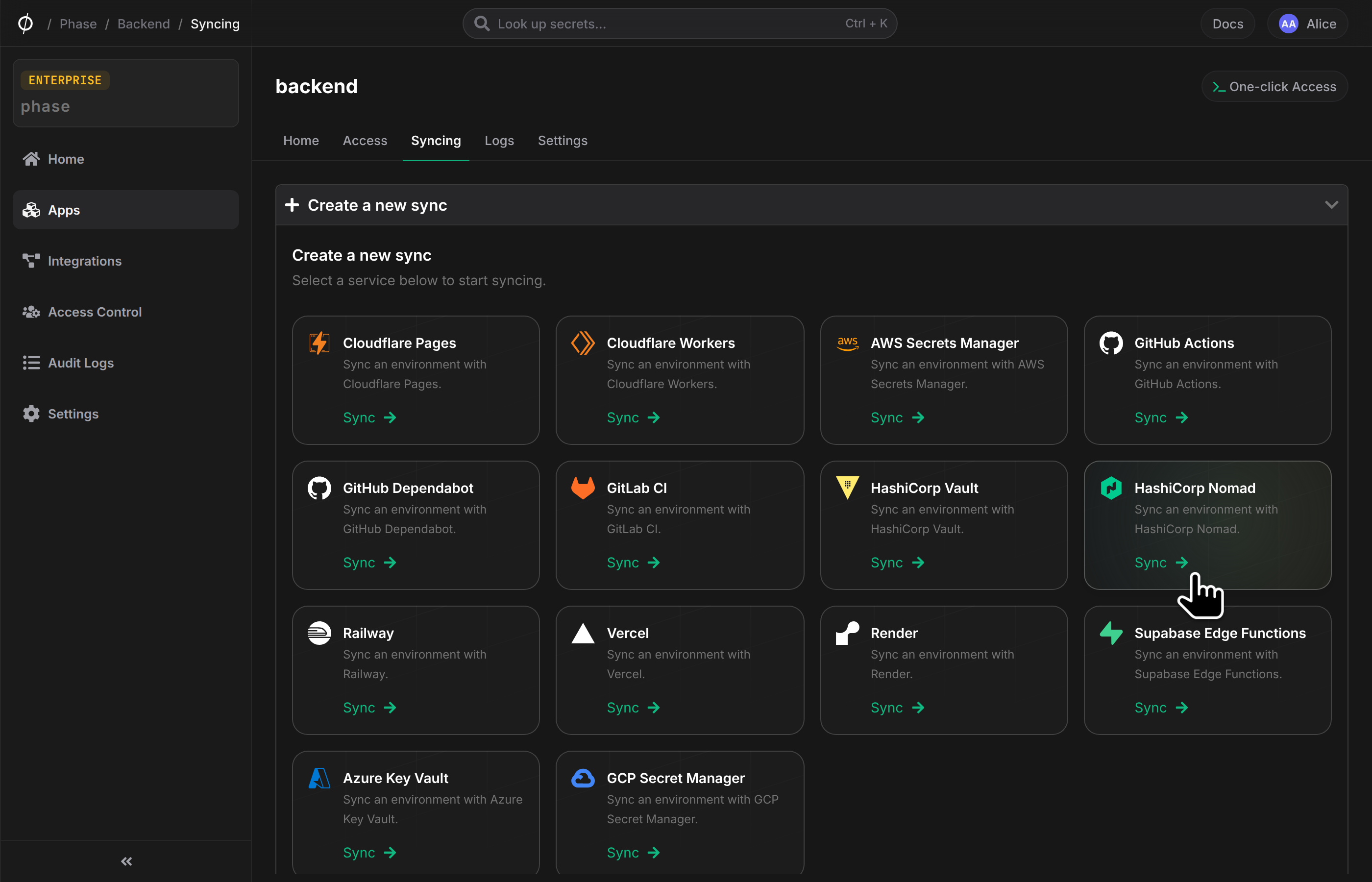The height and width of the screenshot is (882, 1372).
Task: Collapse the Create a new sync panel
Action: pyautogui.click(x=1331, y=204)
